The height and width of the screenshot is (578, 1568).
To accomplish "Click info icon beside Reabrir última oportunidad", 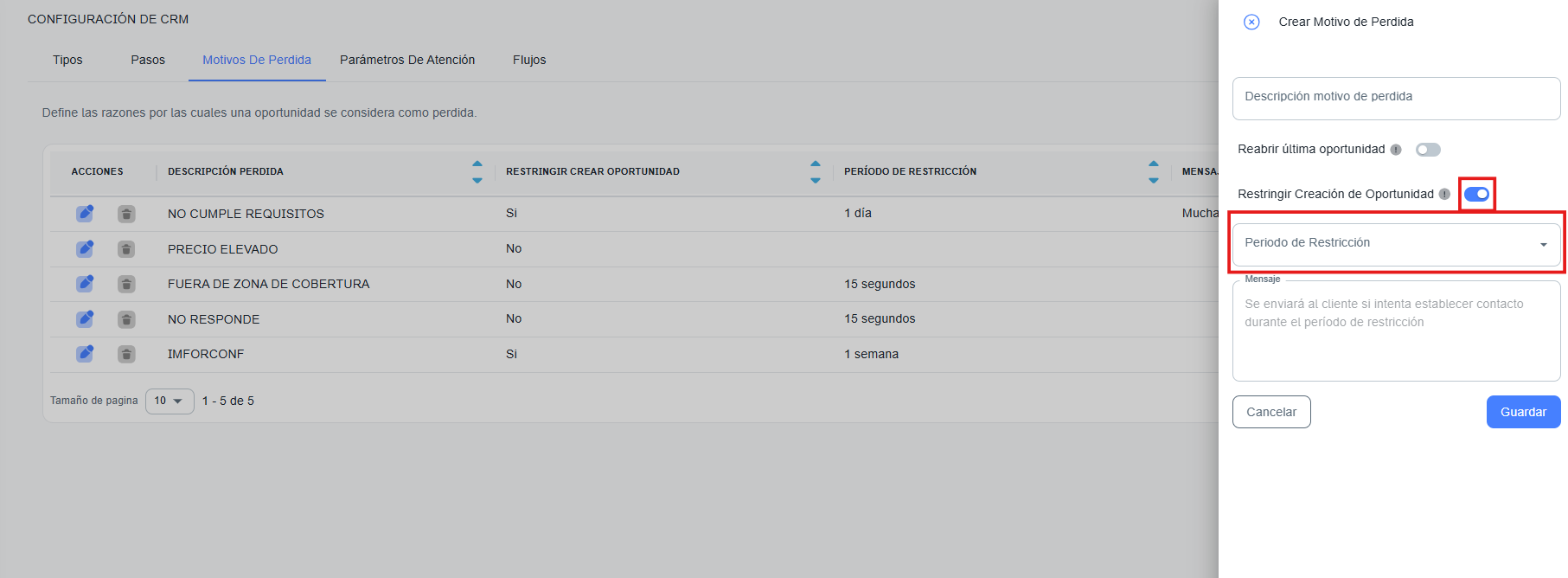I will tap(1396, 150).
